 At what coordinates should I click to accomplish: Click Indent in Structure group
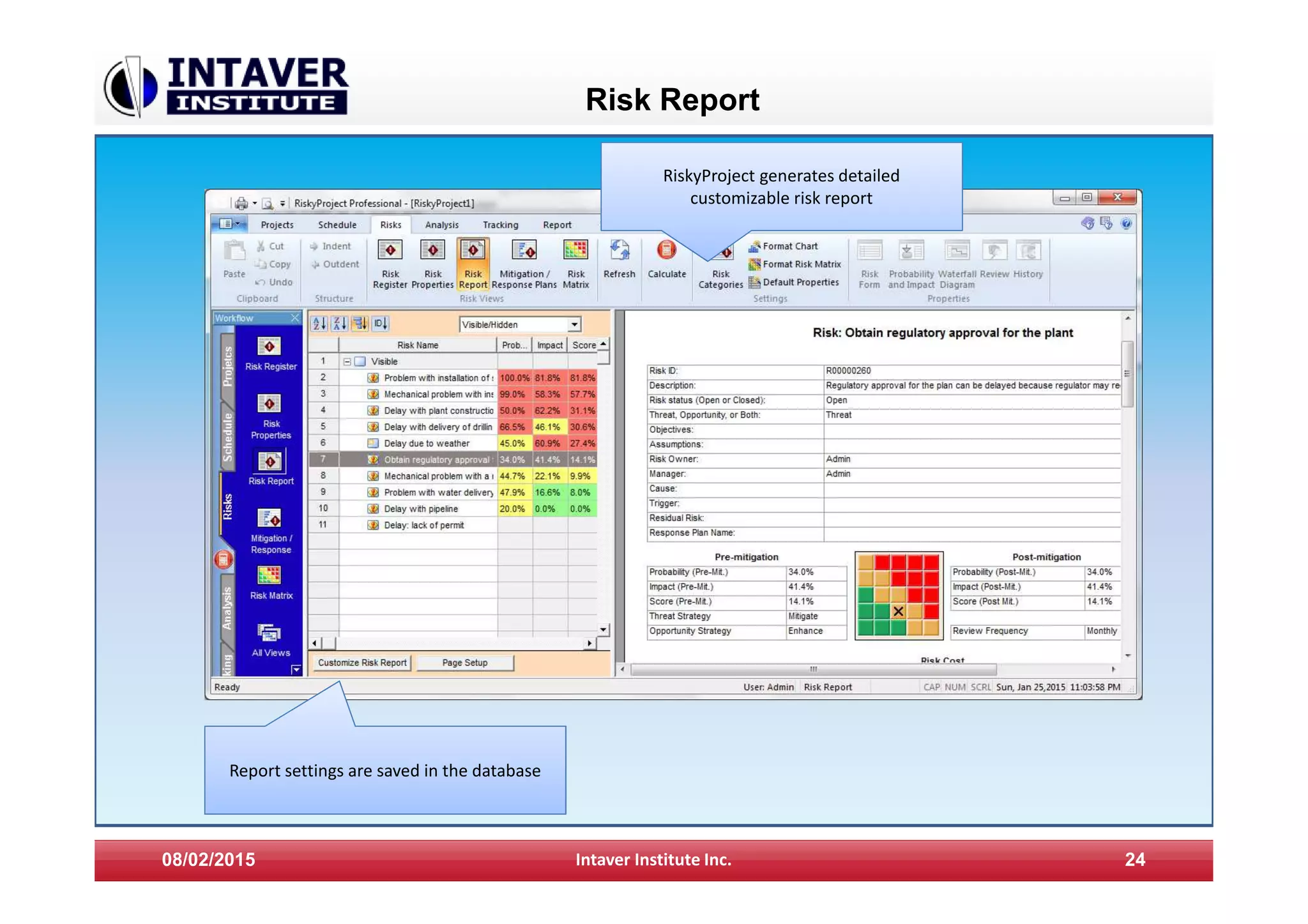[330, 246]
